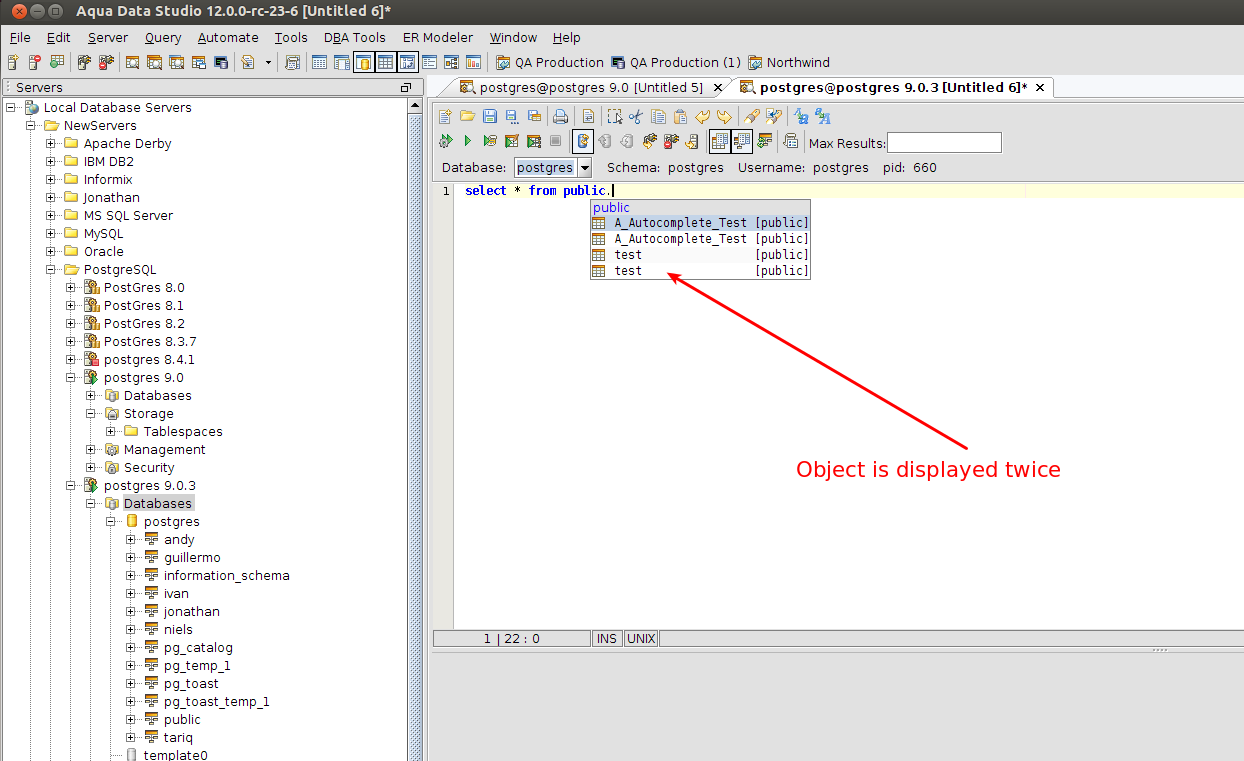Screen dimensions: 1244x761
Task: Select the IBM DB2 folder
Action: coord(109,161)
